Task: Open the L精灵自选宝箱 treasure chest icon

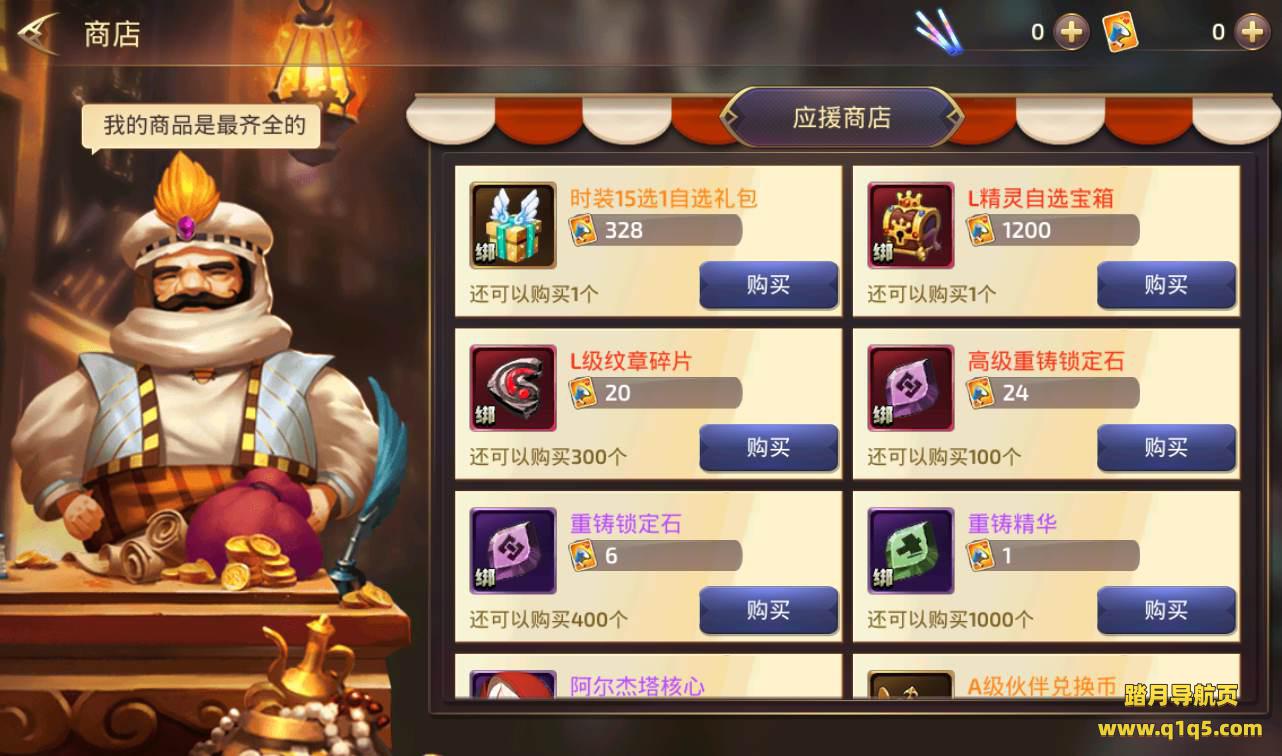Action: 910,225
